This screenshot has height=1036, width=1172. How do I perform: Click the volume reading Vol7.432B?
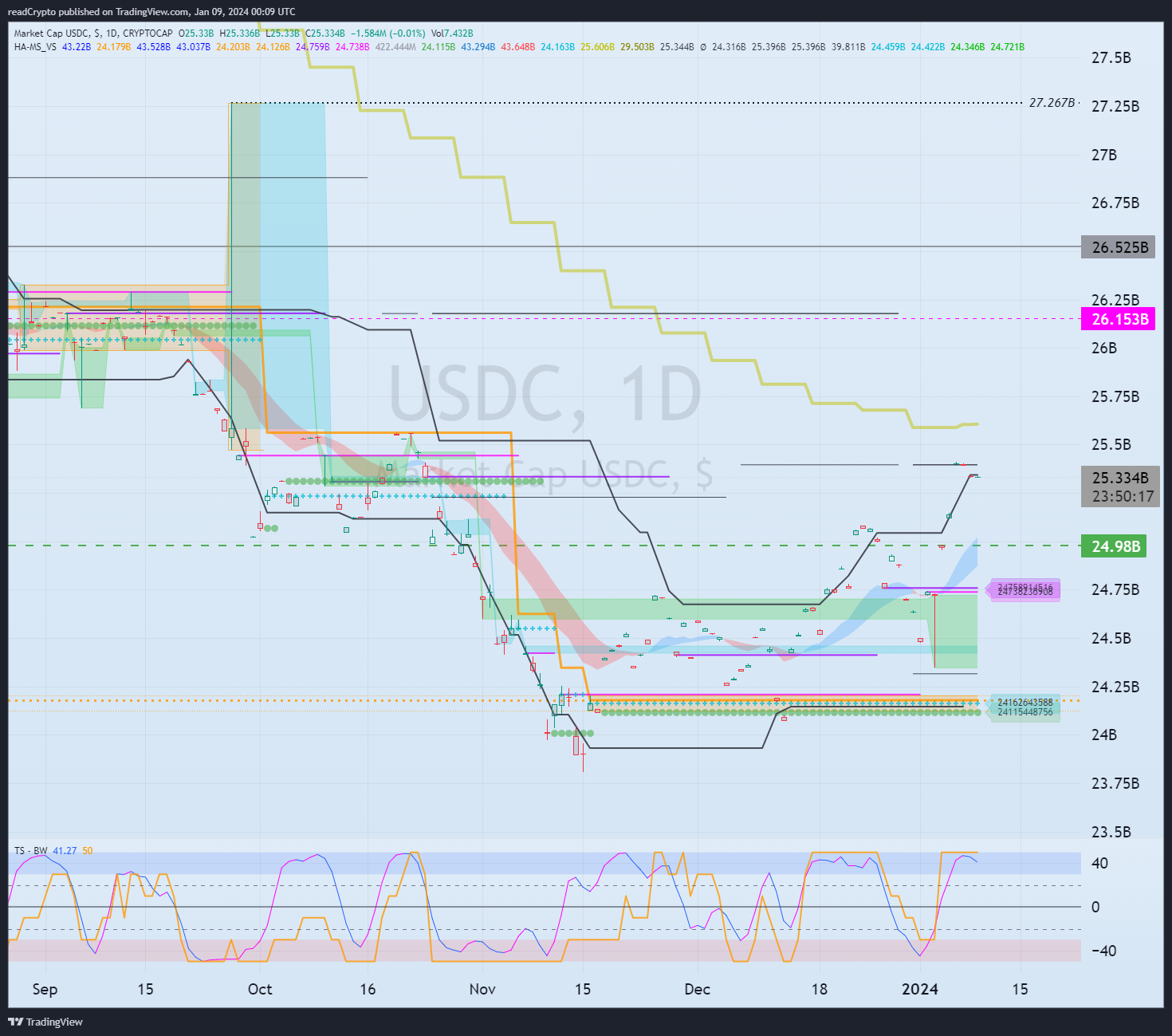[x=452, y=33]
